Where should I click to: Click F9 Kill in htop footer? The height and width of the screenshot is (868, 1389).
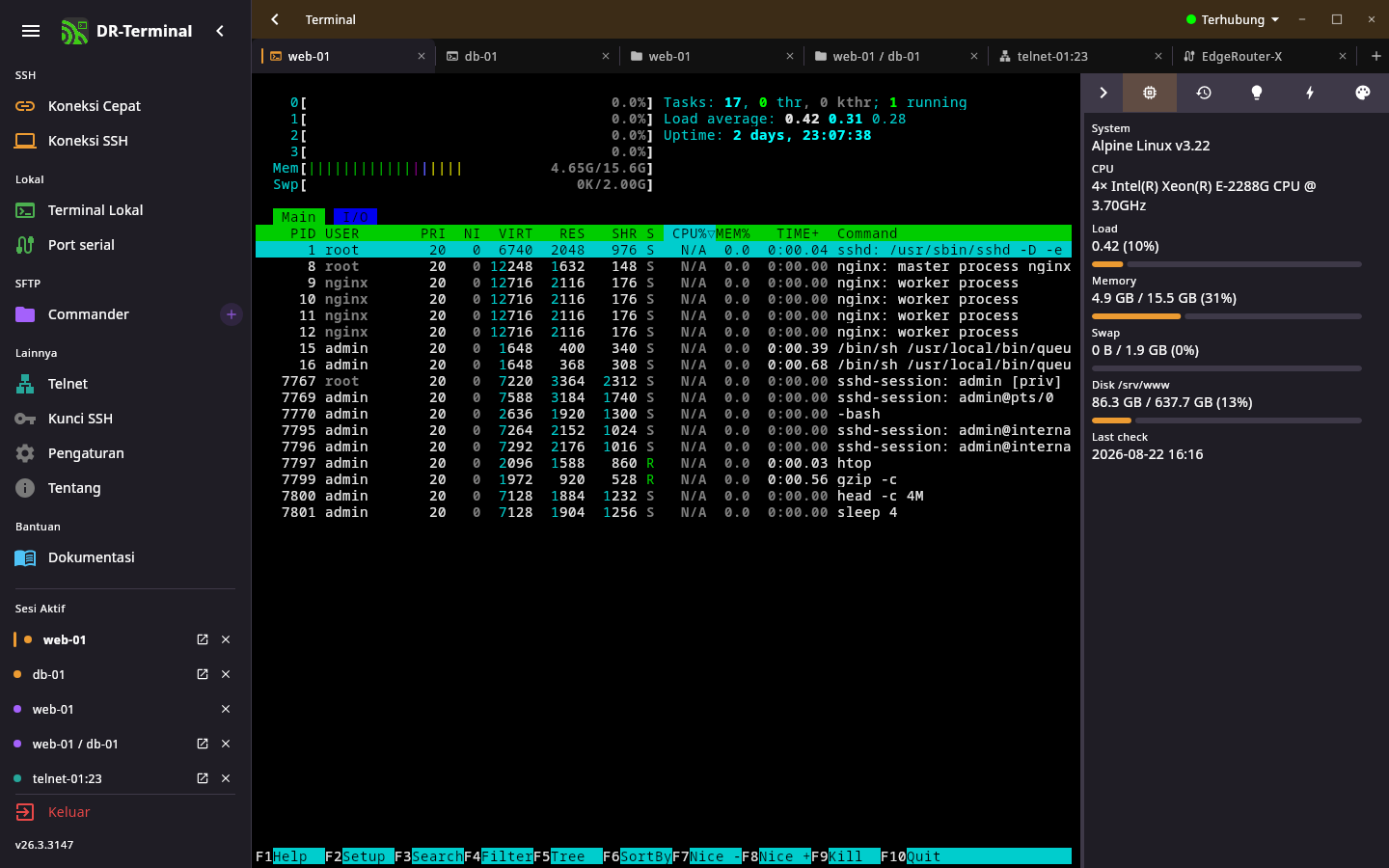845,856
